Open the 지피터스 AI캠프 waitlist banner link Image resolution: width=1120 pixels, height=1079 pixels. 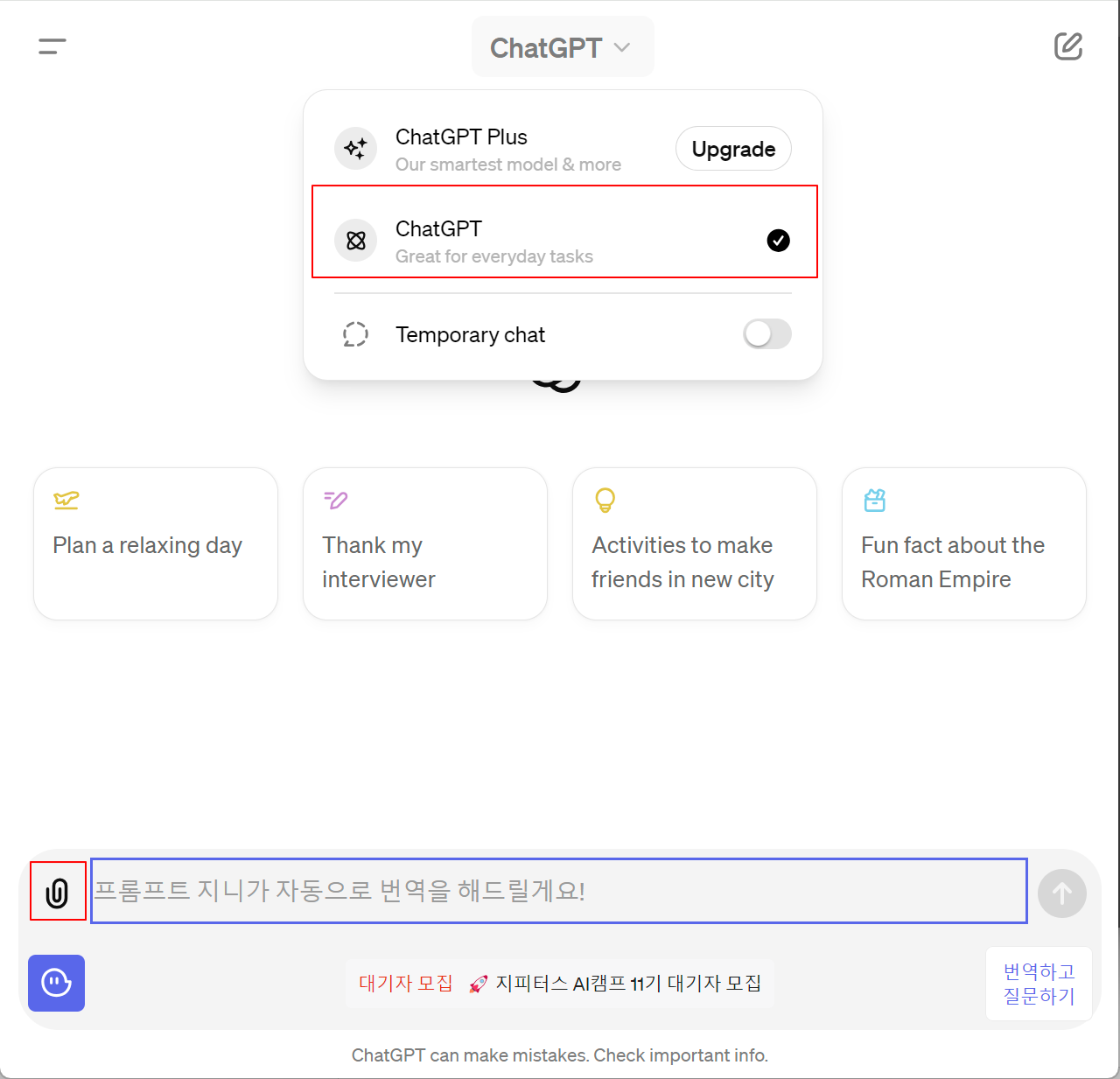point(560,984)
